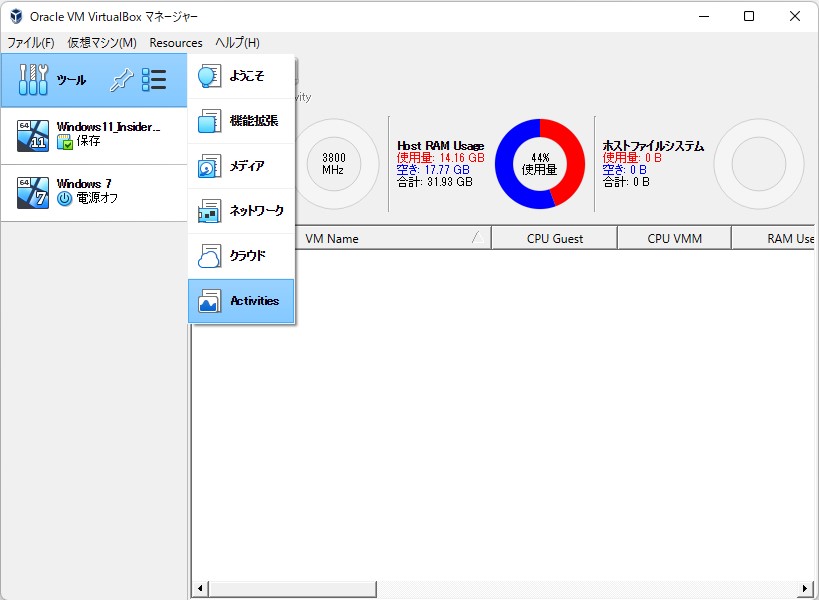Sort by the CPU Guest column
Image resolution: width=819 pixels, height=600 pixels.
click(554, 239)
